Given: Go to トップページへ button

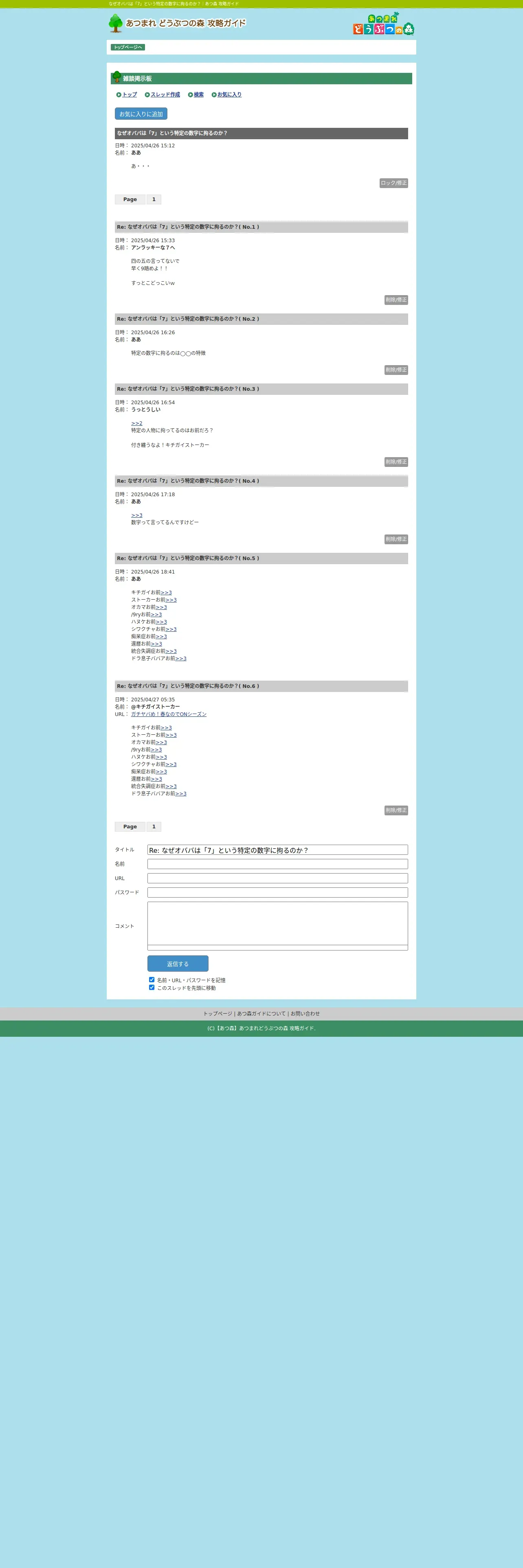Looking at the screenshot, I should pos(128,48).
